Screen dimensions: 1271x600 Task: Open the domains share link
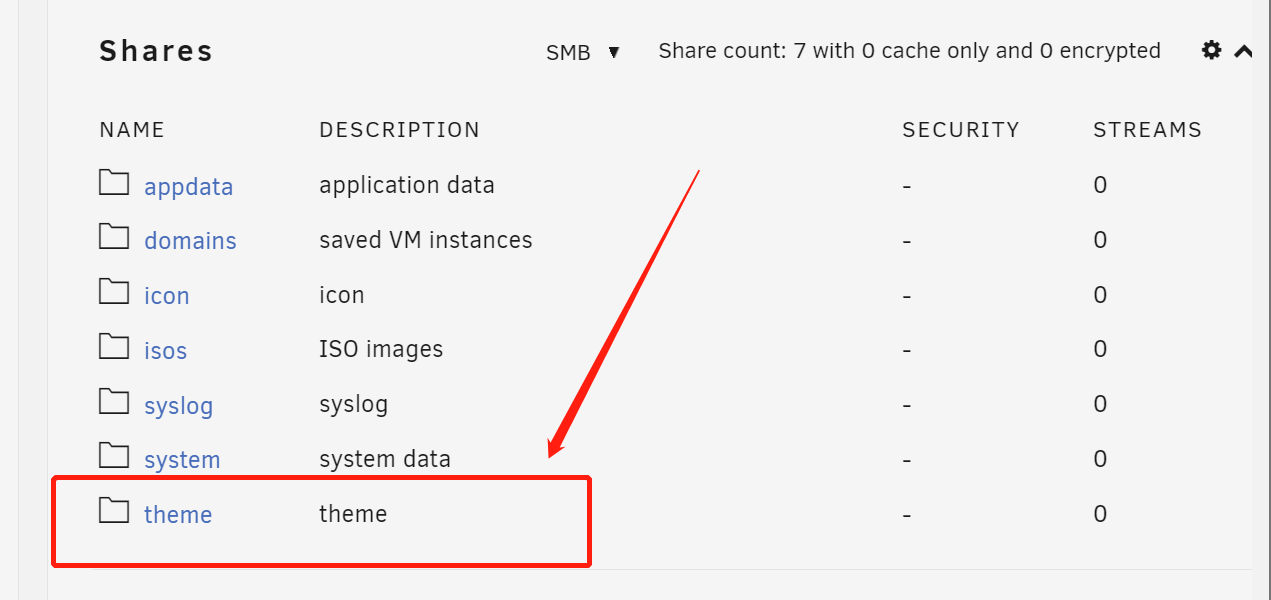[x=190, y=241]
